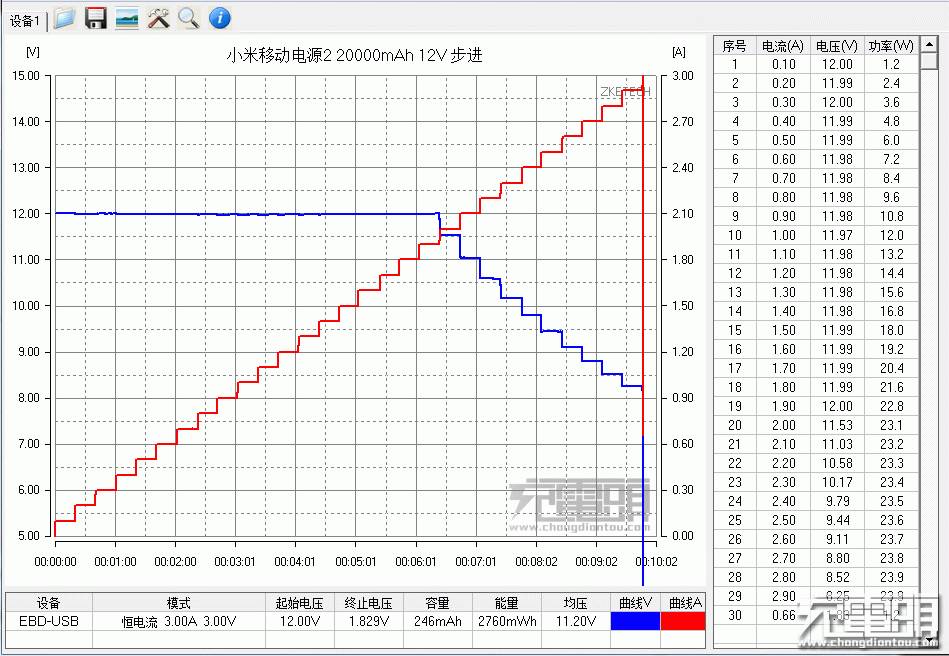949x656 pixels.
Task: Click the 功率(W) column header
Action: coord(891,46)
